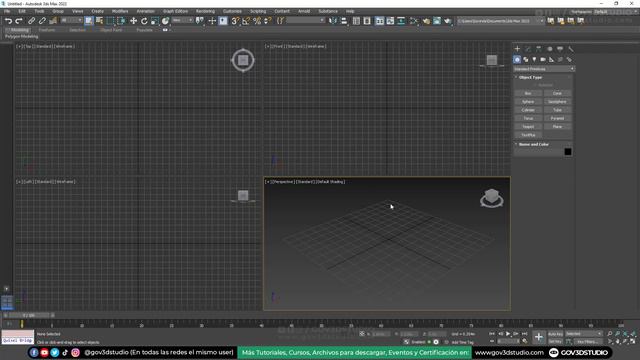Screen dimensions: 640x360
Task: Select the Geometry category icon
Action: pyautogui.click(x=517, y=60)
